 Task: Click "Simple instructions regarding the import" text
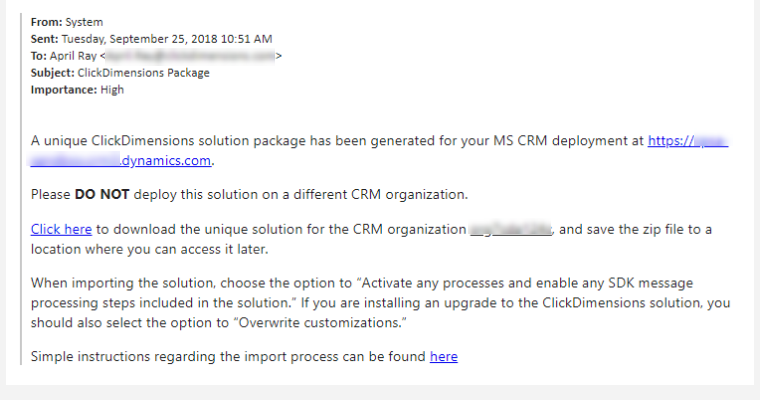pyautogui.click(x=170, y=355)
